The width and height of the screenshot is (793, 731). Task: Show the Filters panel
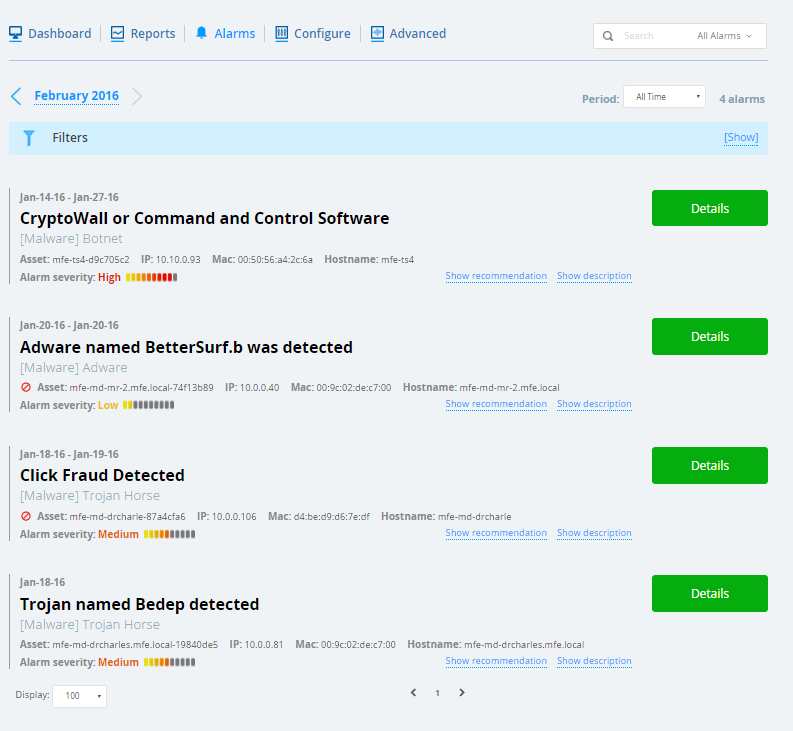pyautogui.click(x=741, y=138)
